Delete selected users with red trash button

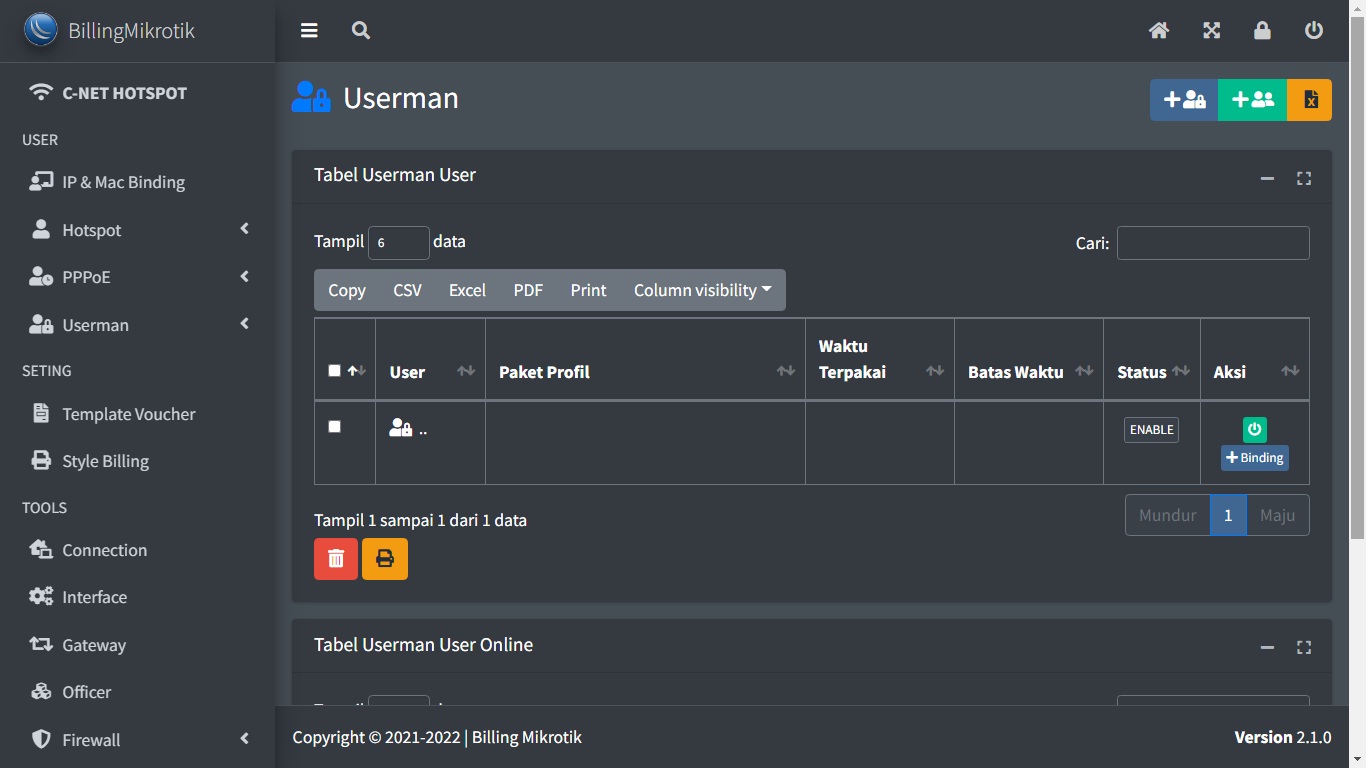(x=336, y=559)
